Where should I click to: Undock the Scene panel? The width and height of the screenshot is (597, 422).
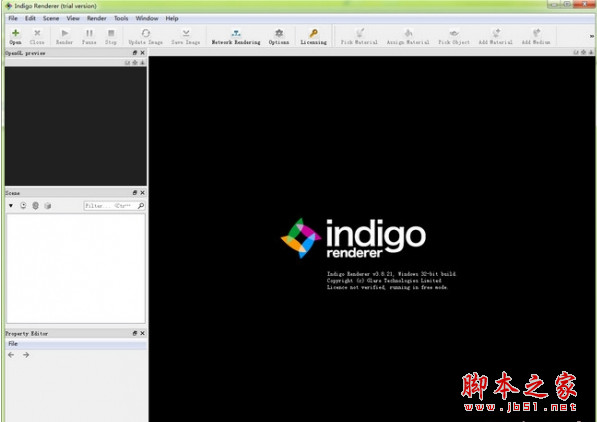point(135,193)
